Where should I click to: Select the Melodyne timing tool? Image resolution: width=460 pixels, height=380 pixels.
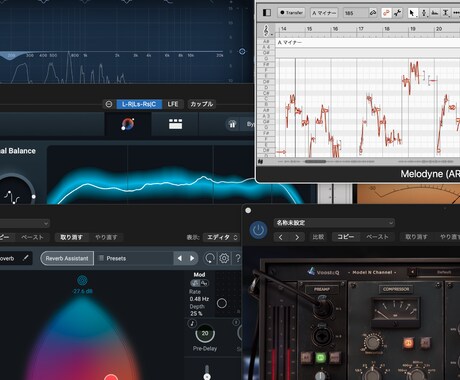(446, 13)
